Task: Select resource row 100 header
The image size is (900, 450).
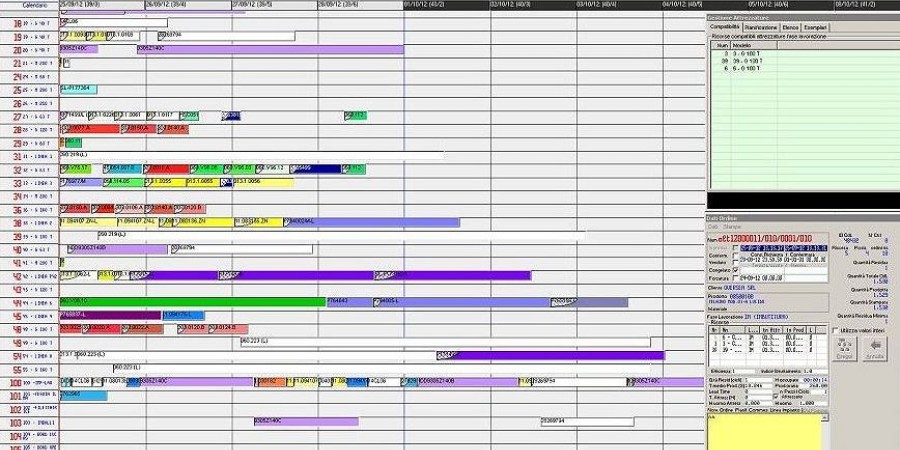Action: pos(29,382)
